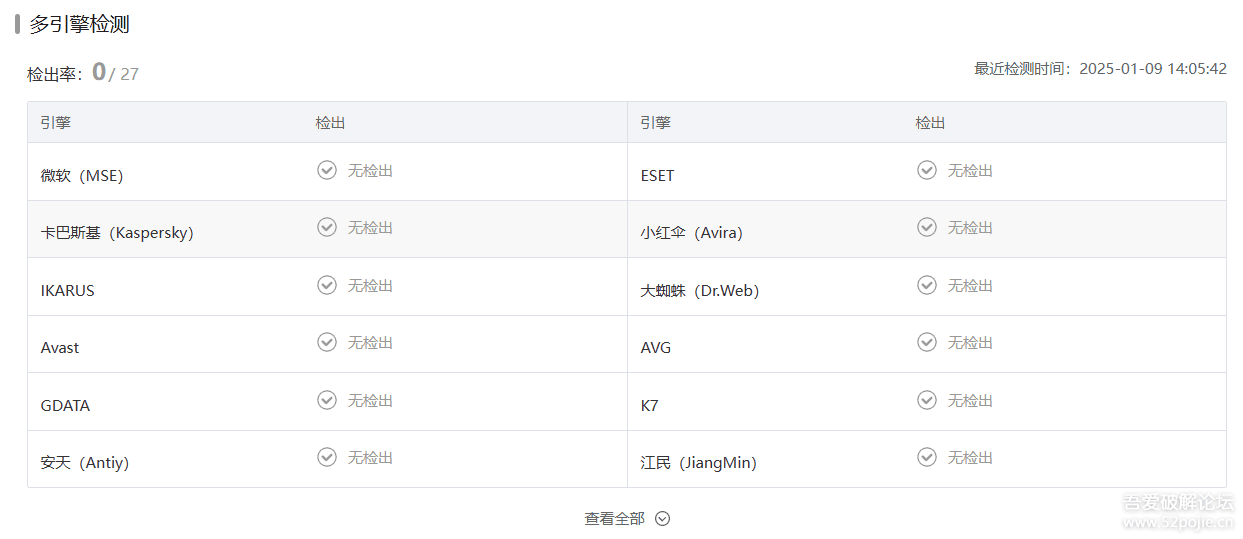Image resolution: width=1243 pixels, height=539 pixels.
Task: Click the check icon in the GDATA row
Action: coord(327,400)
